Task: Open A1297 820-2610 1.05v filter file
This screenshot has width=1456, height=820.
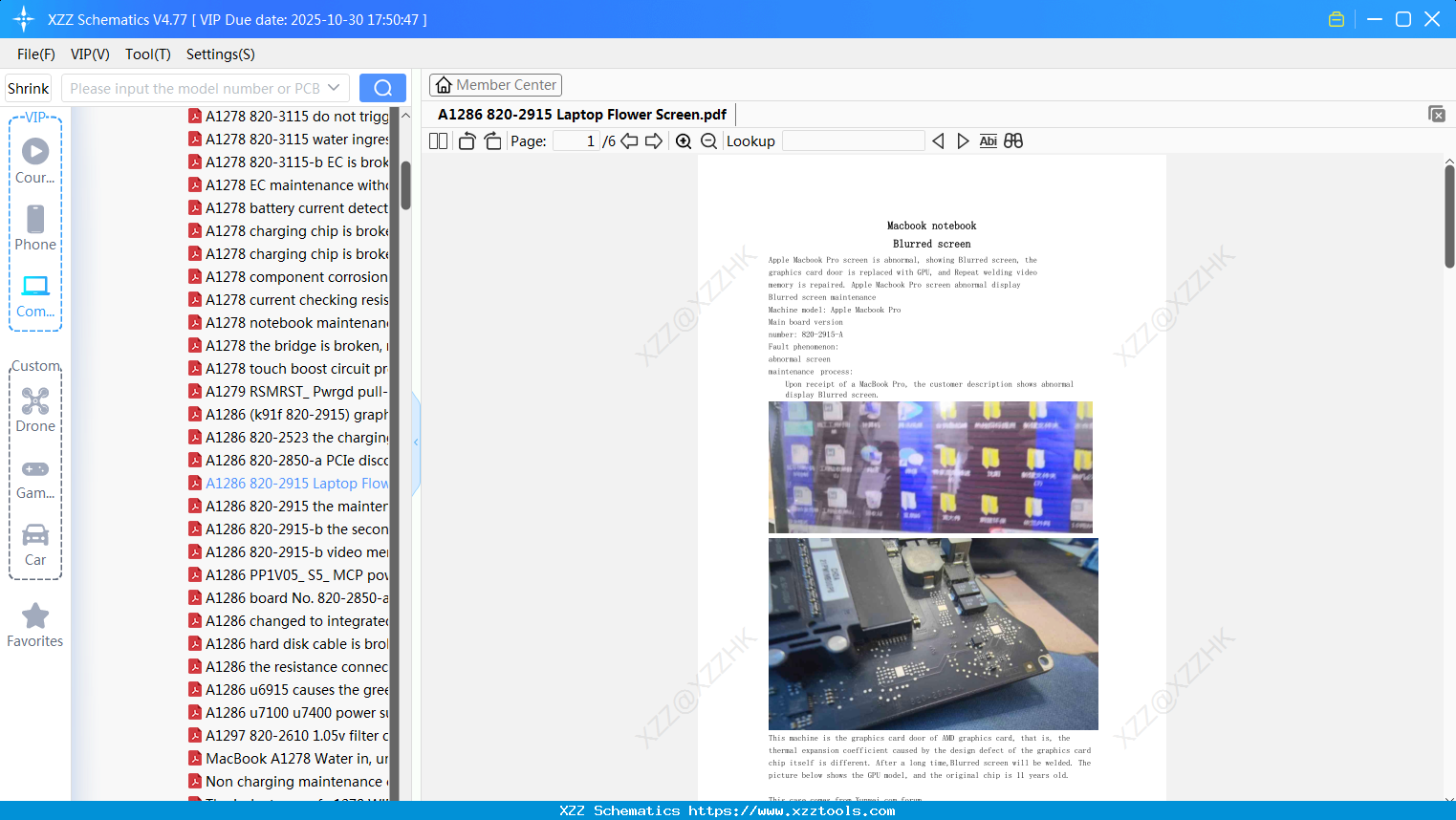Action: click(x=289, y=735)
